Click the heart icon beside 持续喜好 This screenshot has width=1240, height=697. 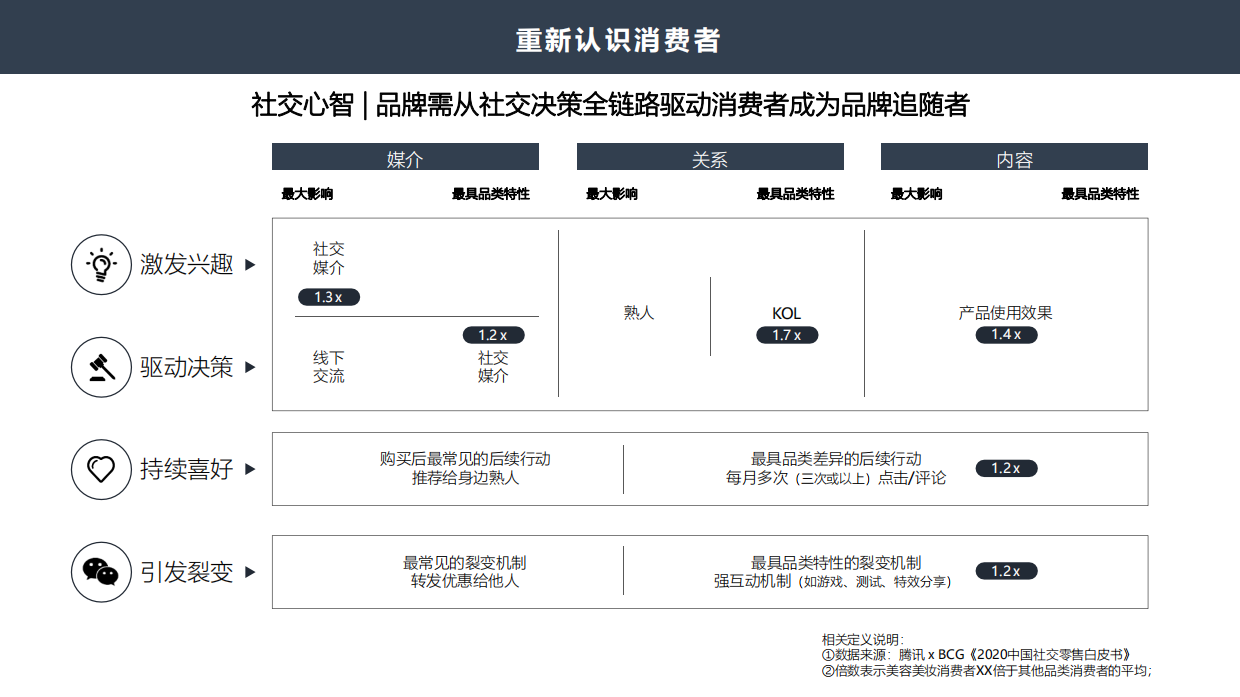point(100,469)
